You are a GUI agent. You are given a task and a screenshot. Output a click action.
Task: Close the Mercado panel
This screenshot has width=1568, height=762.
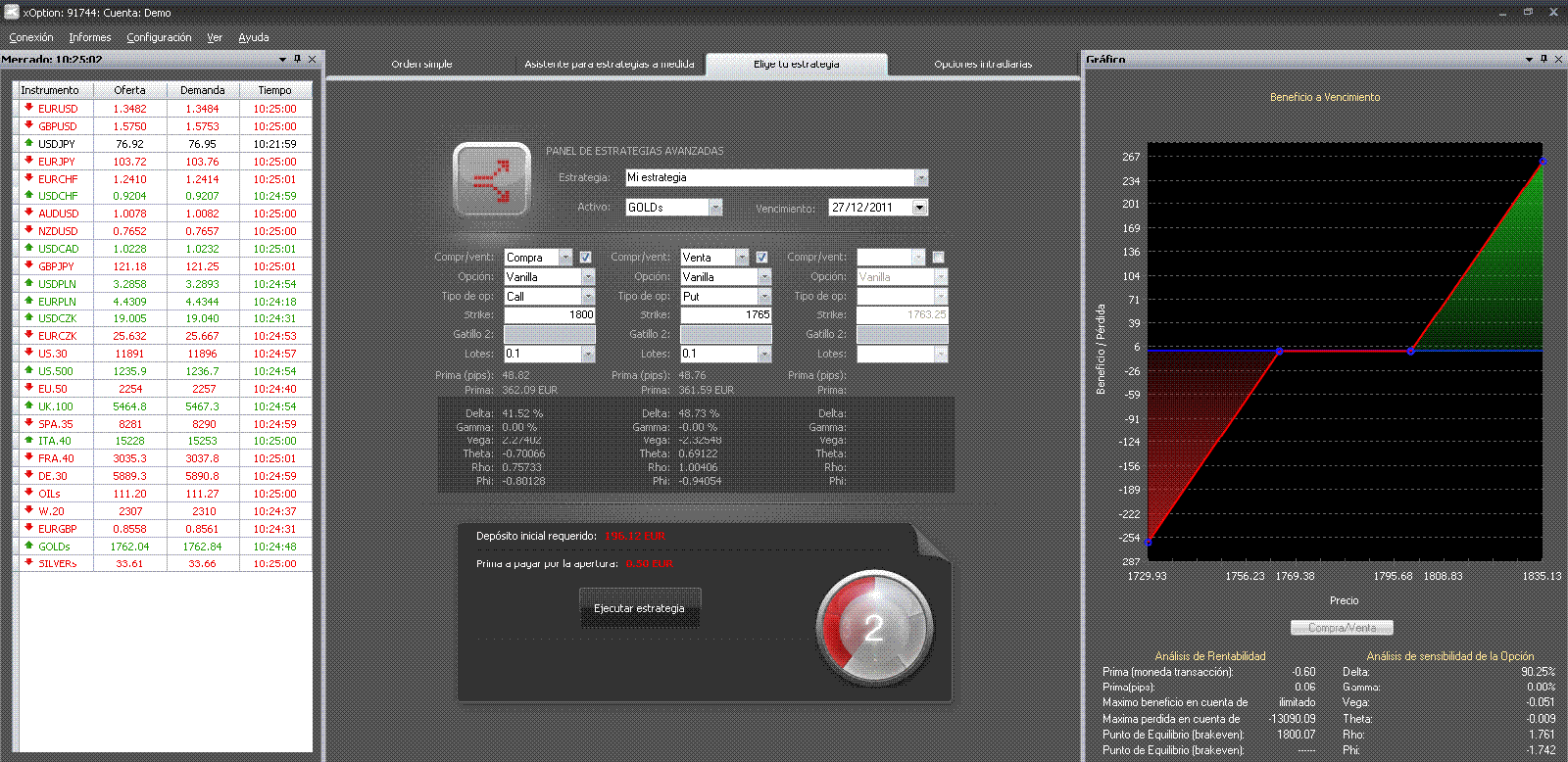pyautogui.click(x=313, y=59)
